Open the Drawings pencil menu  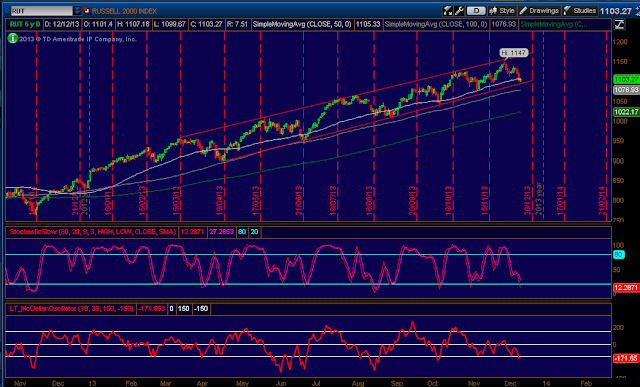pyautogui.click(x=539, y=11)
